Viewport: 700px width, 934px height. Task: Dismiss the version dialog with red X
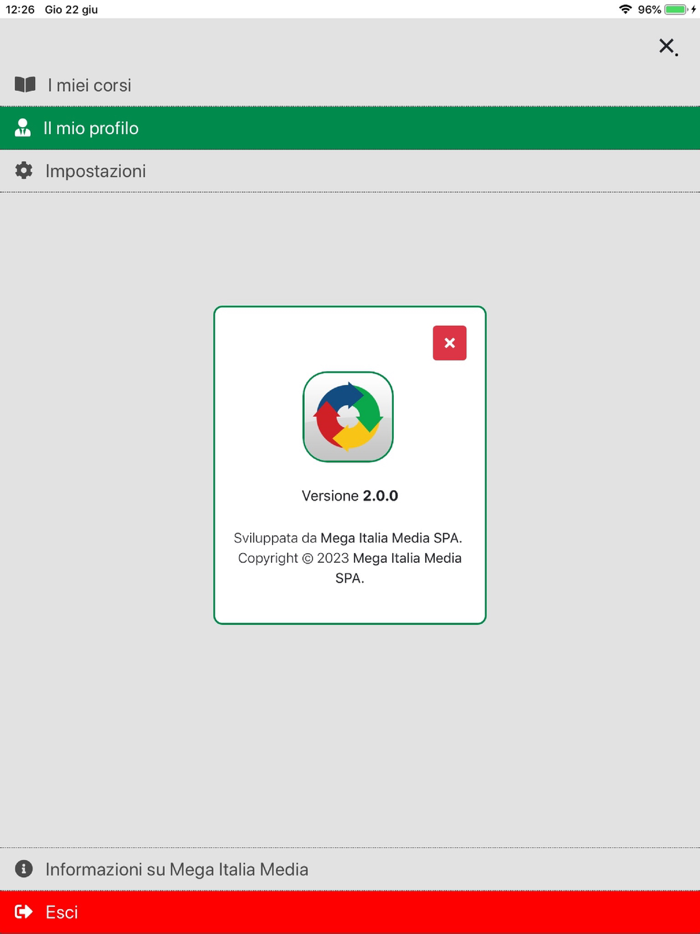click(x=450, y=343)
